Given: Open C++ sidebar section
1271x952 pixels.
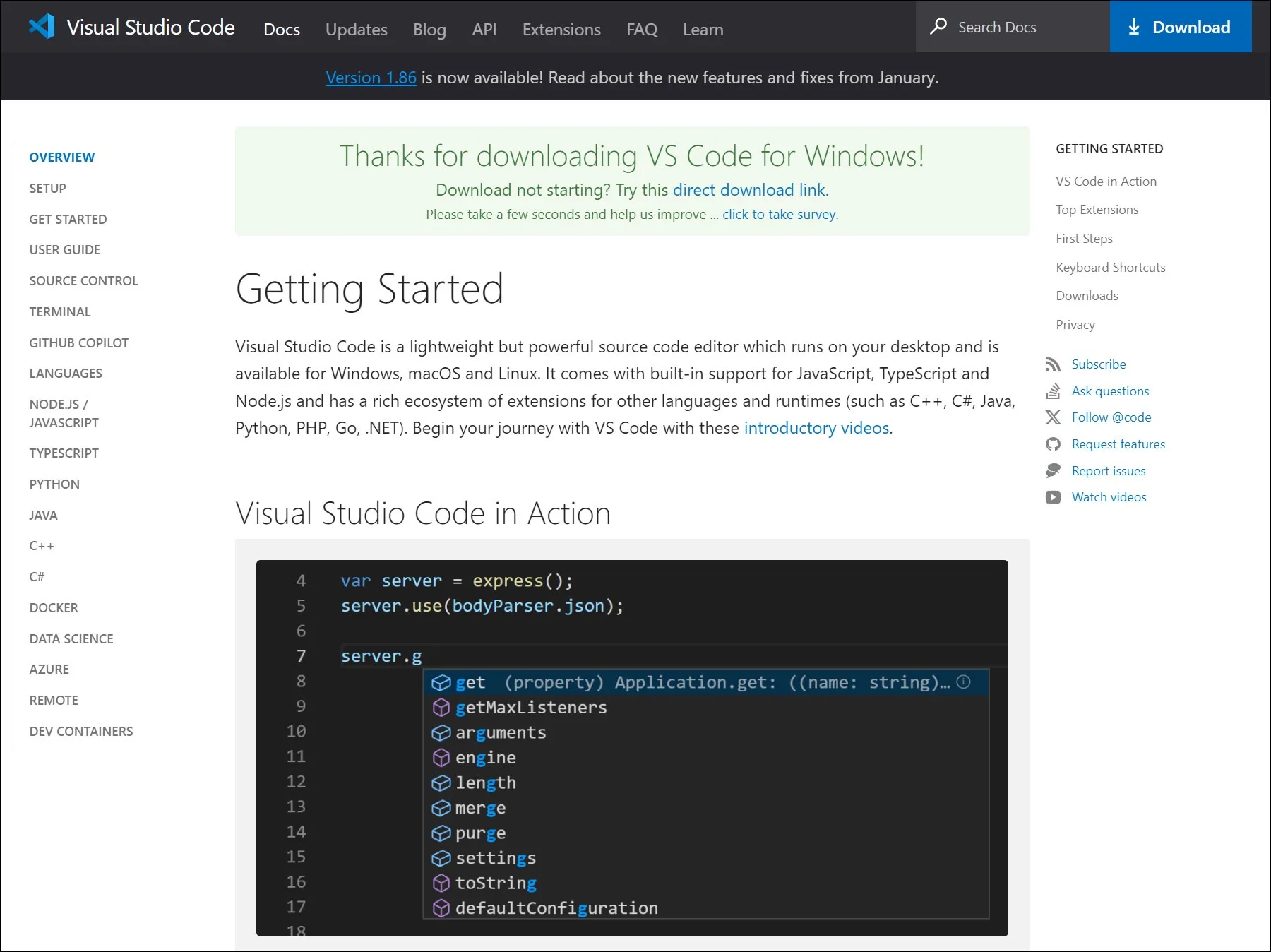Looking at the screenshot, I should [x=42, y=546].
